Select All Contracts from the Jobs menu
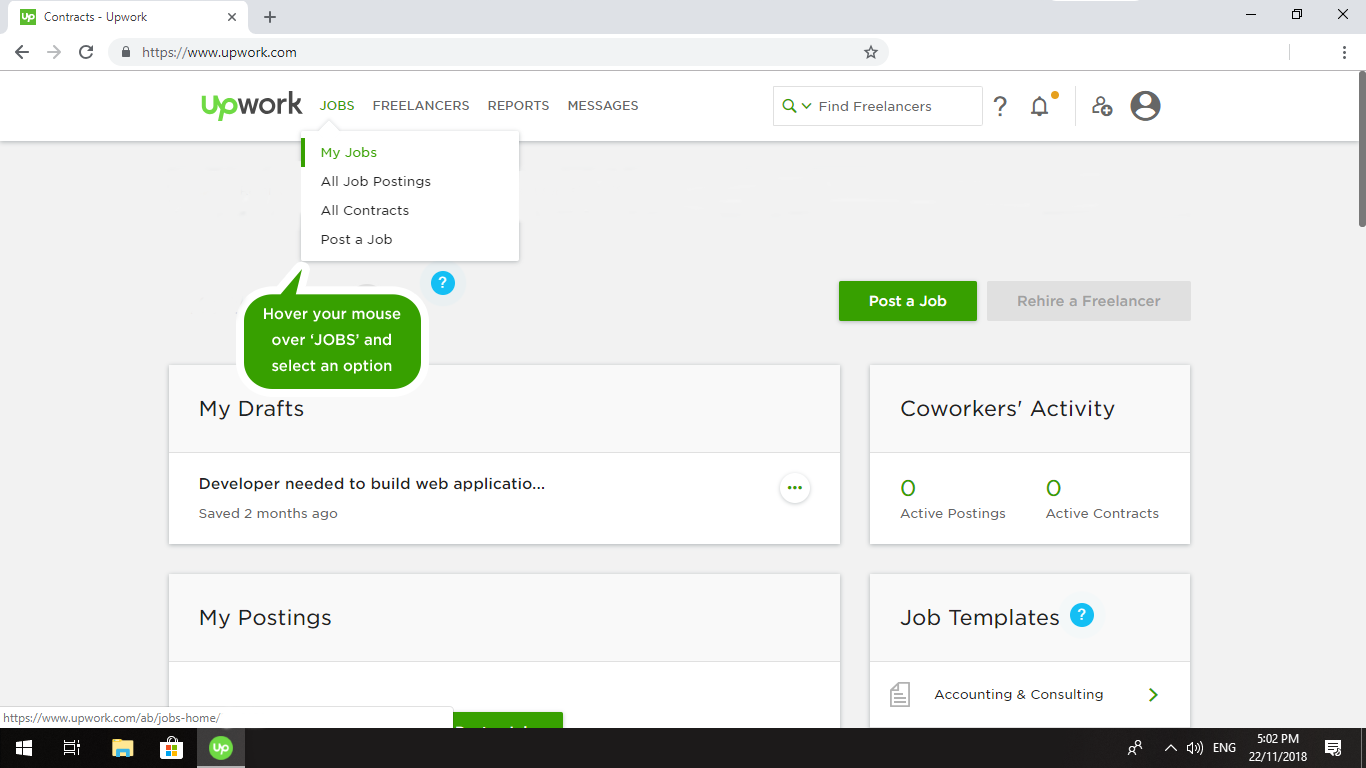 click(365, 211)
